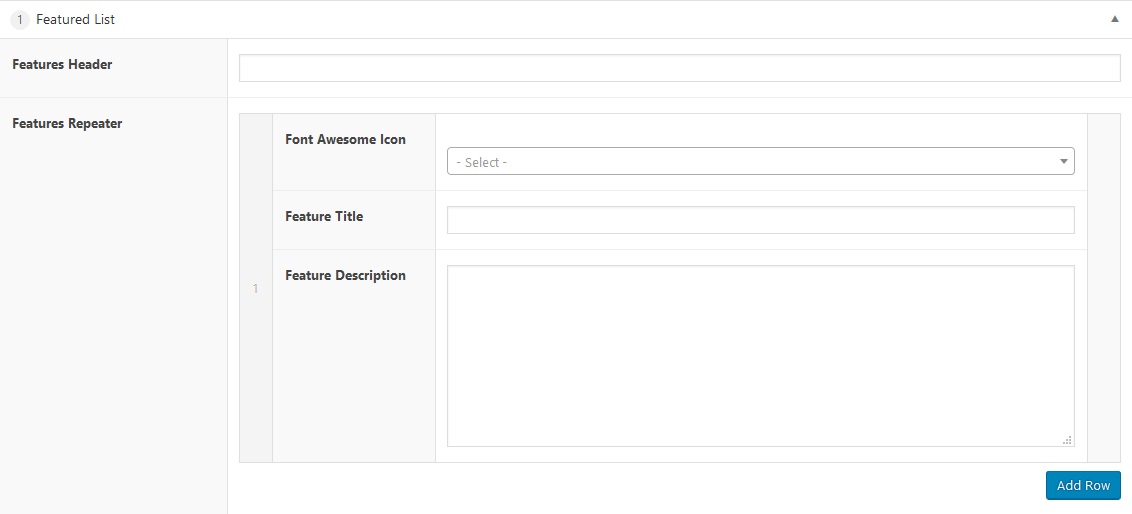Focus the Features Header text field
1132x514 pixels.
pyautogui.click(x=679, y=68)
